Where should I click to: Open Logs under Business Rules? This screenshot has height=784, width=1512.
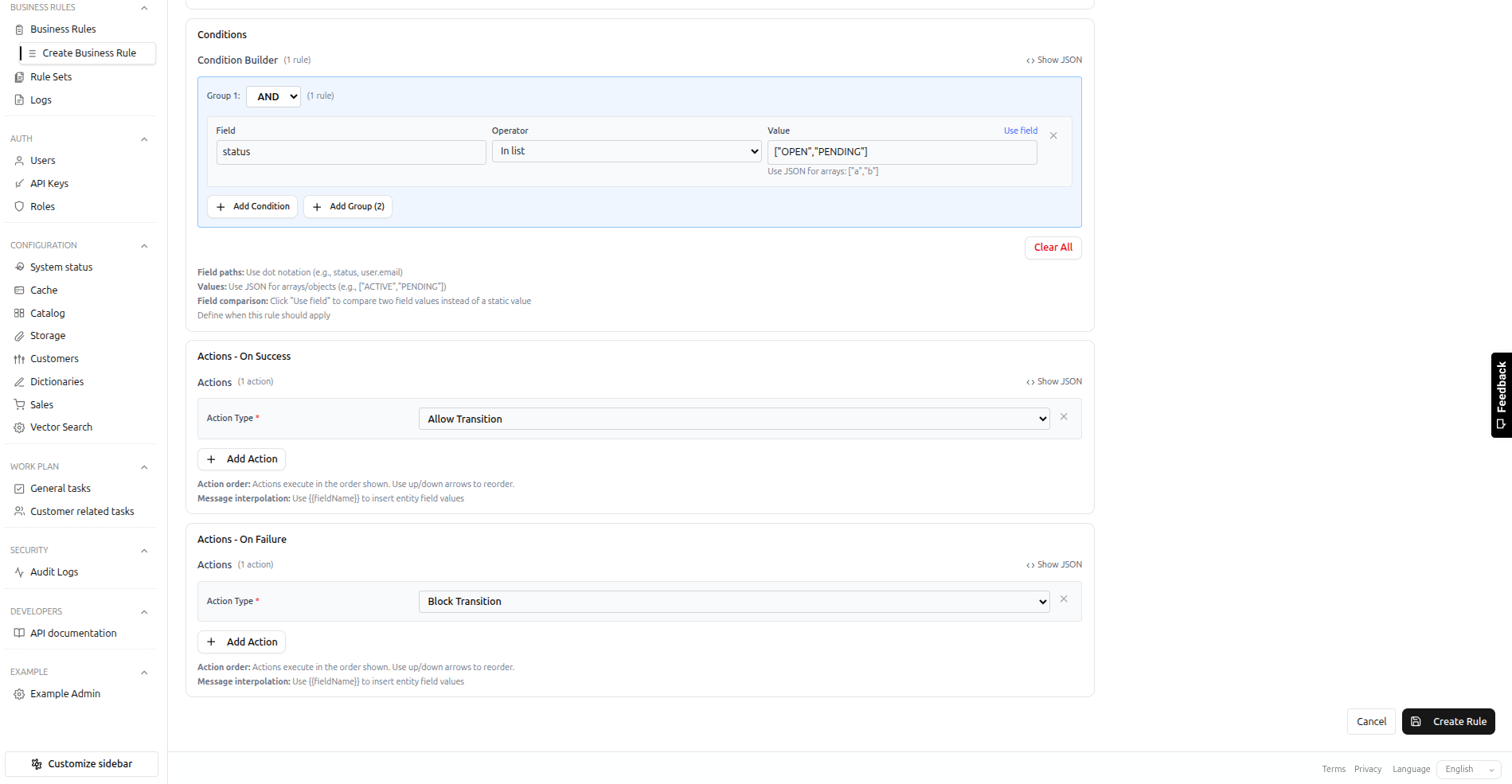click(40, 99)
